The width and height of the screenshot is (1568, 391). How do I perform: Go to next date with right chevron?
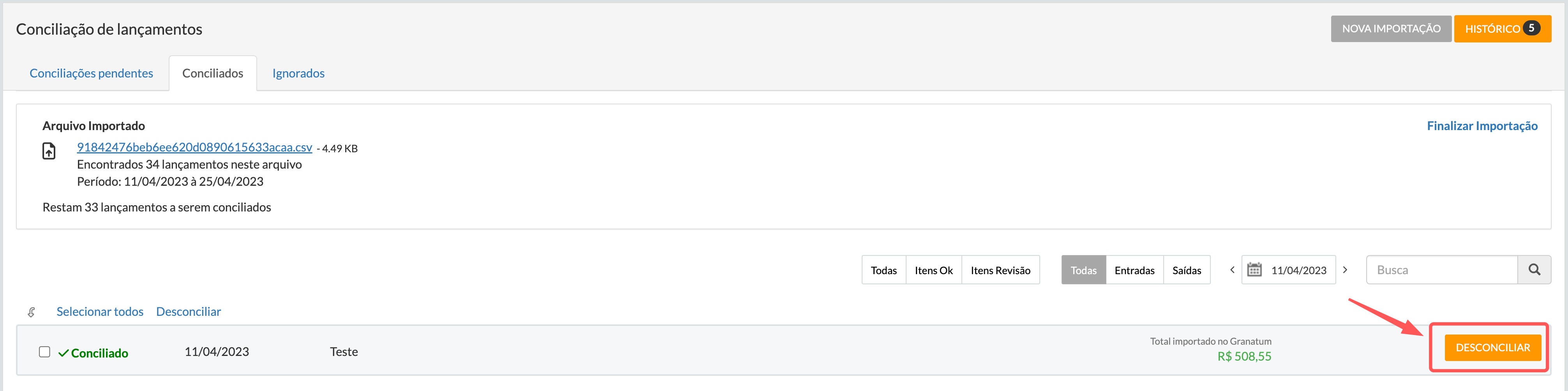[1345, 270]
